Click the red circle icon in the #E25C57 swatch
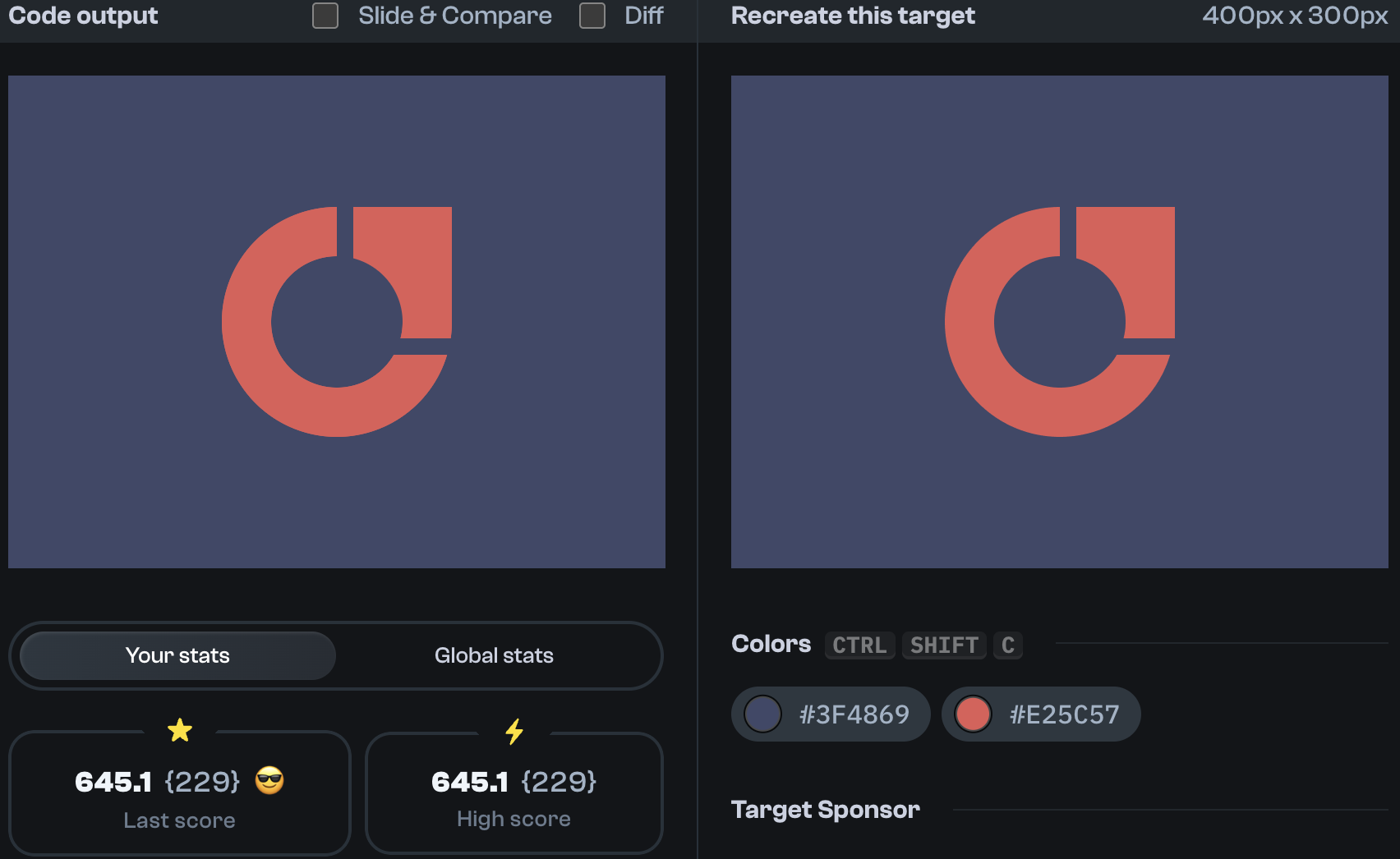 pos(974,714)
